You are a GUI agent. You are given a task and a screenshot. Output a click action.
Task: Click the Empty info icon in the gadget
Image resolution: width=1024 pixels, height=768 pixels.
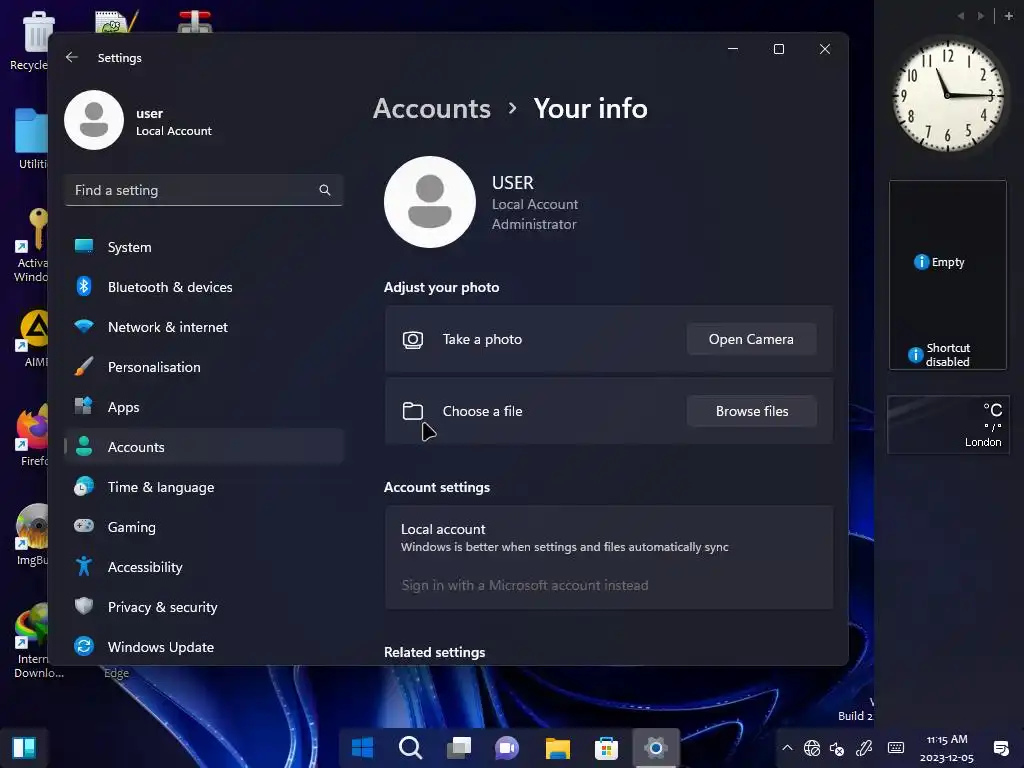tap(921, 262)
